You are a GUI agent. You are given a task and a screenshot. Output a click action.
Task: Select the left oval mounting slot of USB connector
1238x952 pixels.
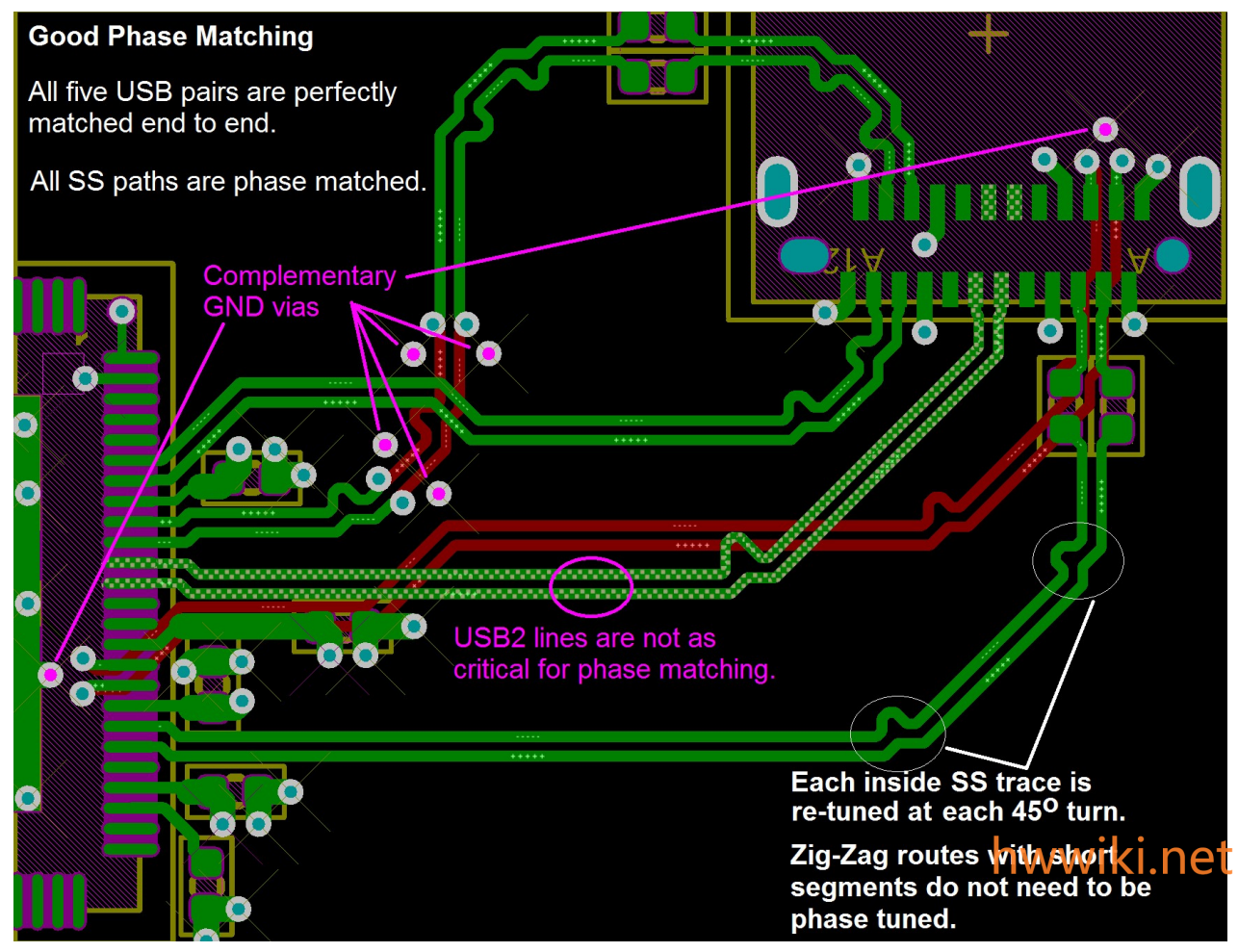tap(777, 192)
